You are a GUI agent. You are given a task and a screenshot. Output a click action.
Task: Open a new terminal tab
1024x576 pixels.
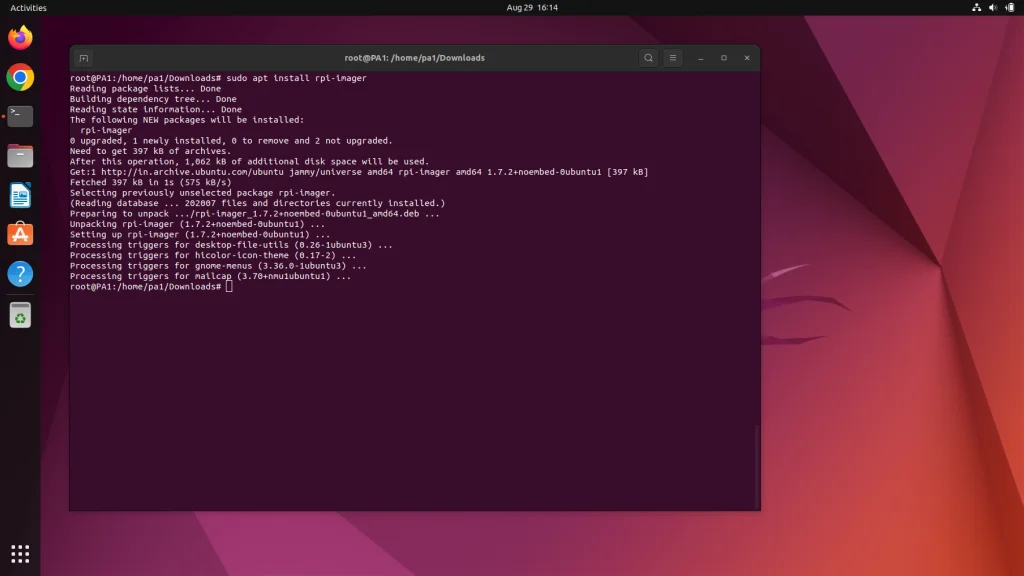click(84, 58)
